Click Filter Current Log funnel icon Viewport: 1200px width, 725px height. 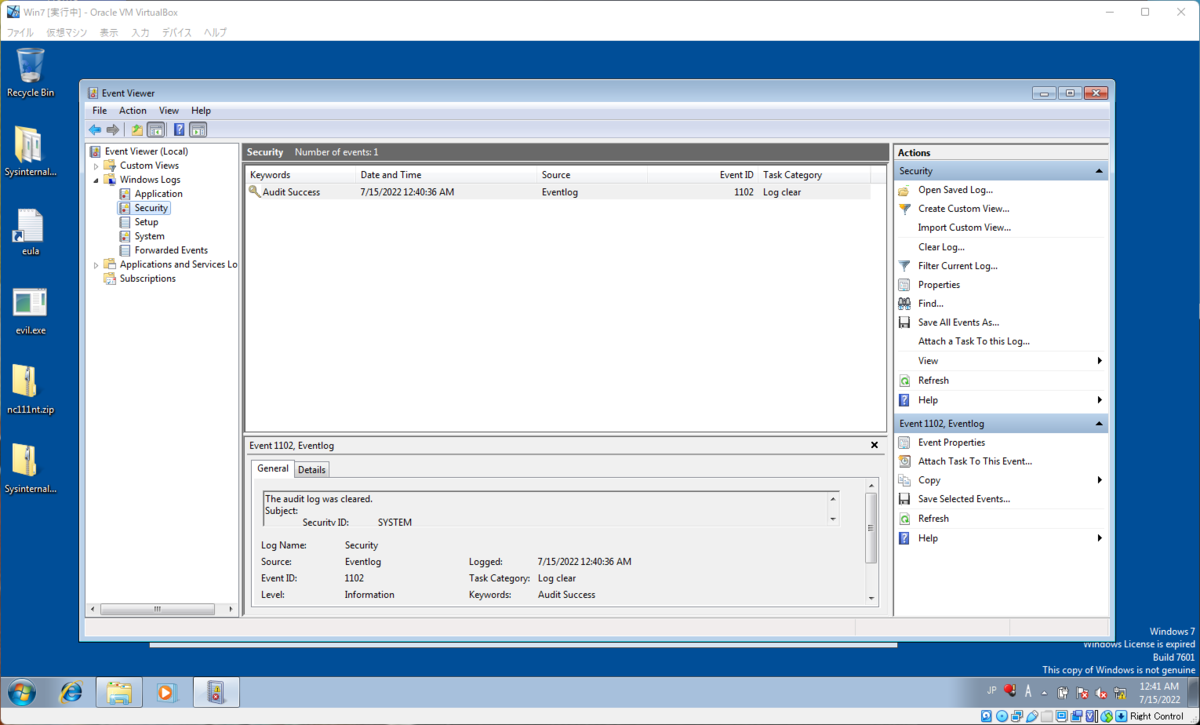coord(904,266)
